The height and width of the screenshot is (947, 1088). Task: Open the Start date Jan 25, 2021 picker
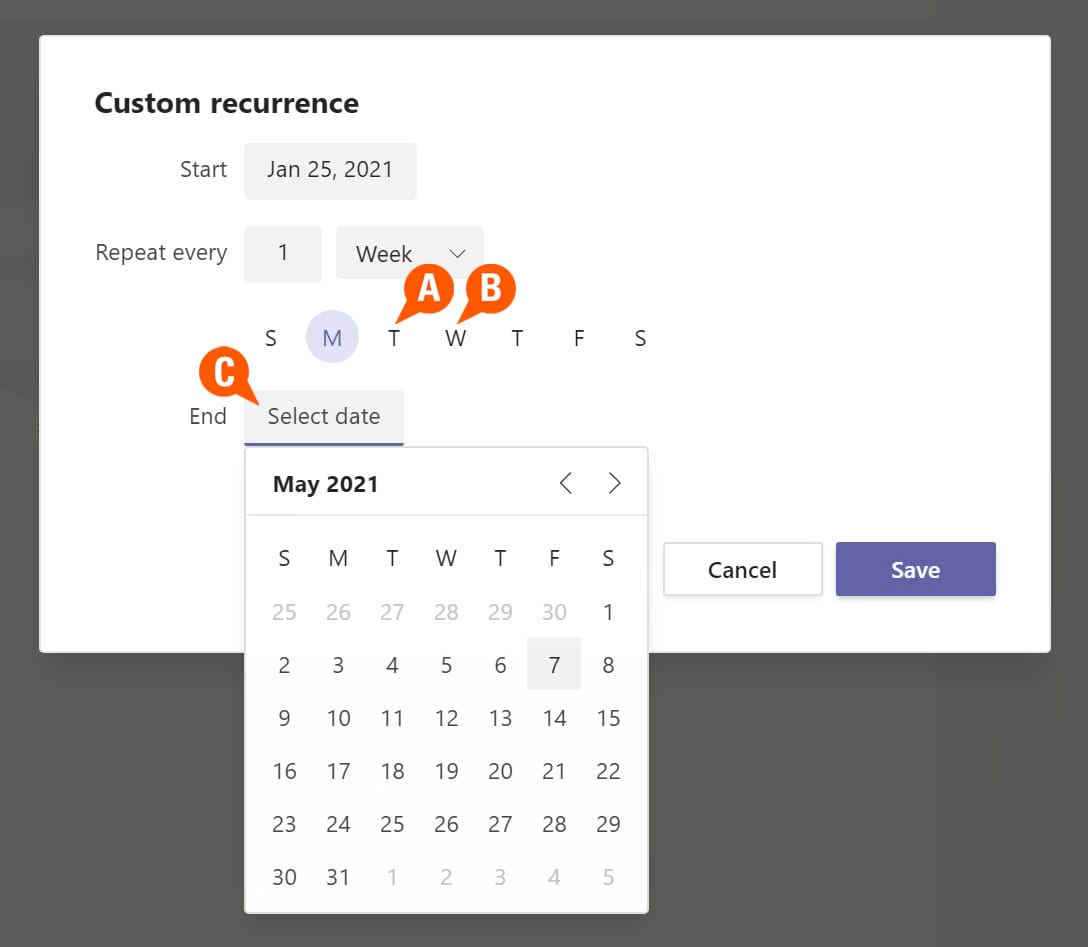330,170
